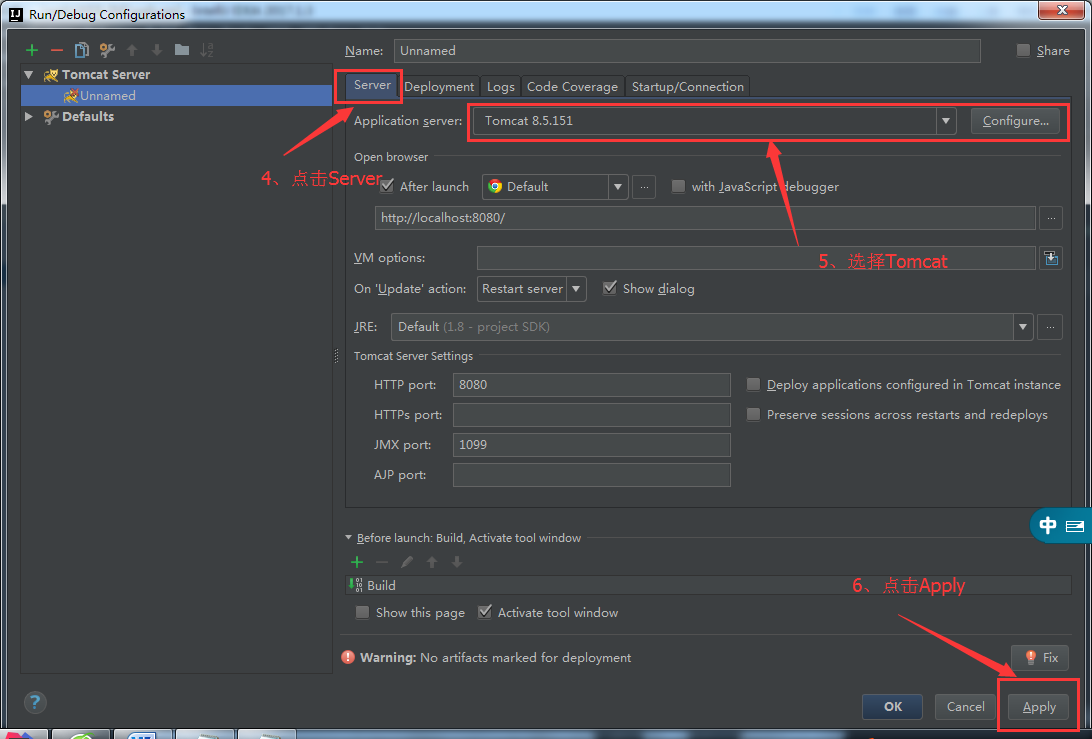The height and width of the screenshot is (739, 1092).
Task: Expand VM options editor icon
Action: (1051, 258)
